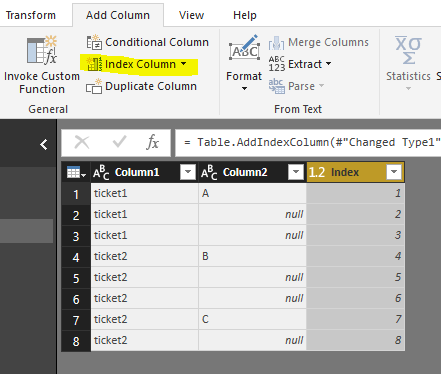Open the Help tab
441x374 pixels.
coord(245,15)
